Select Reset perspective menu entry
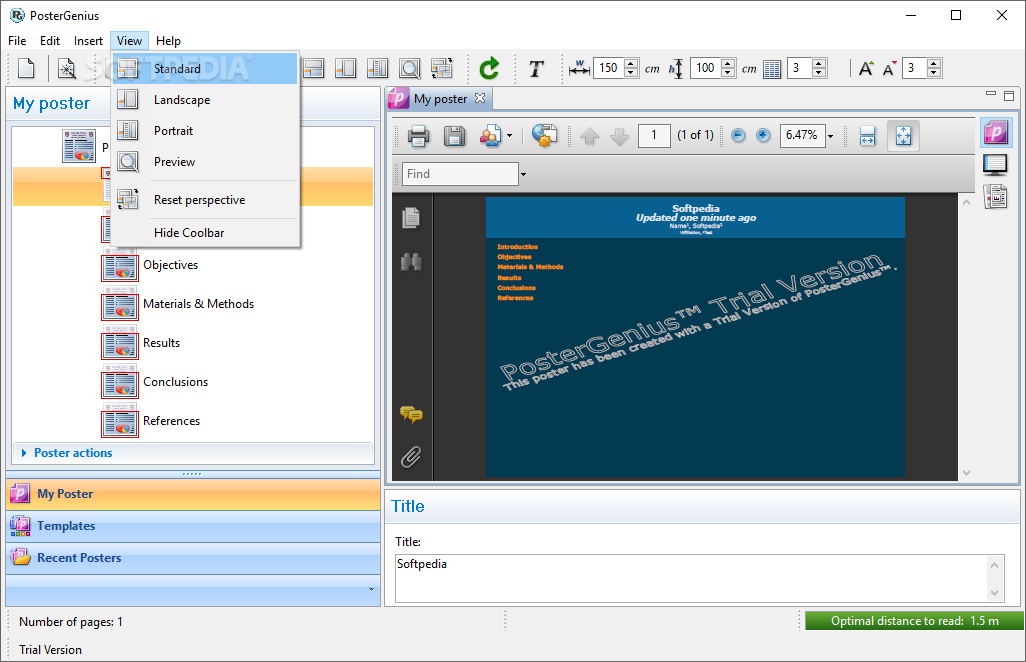 [x=205, y=200]
